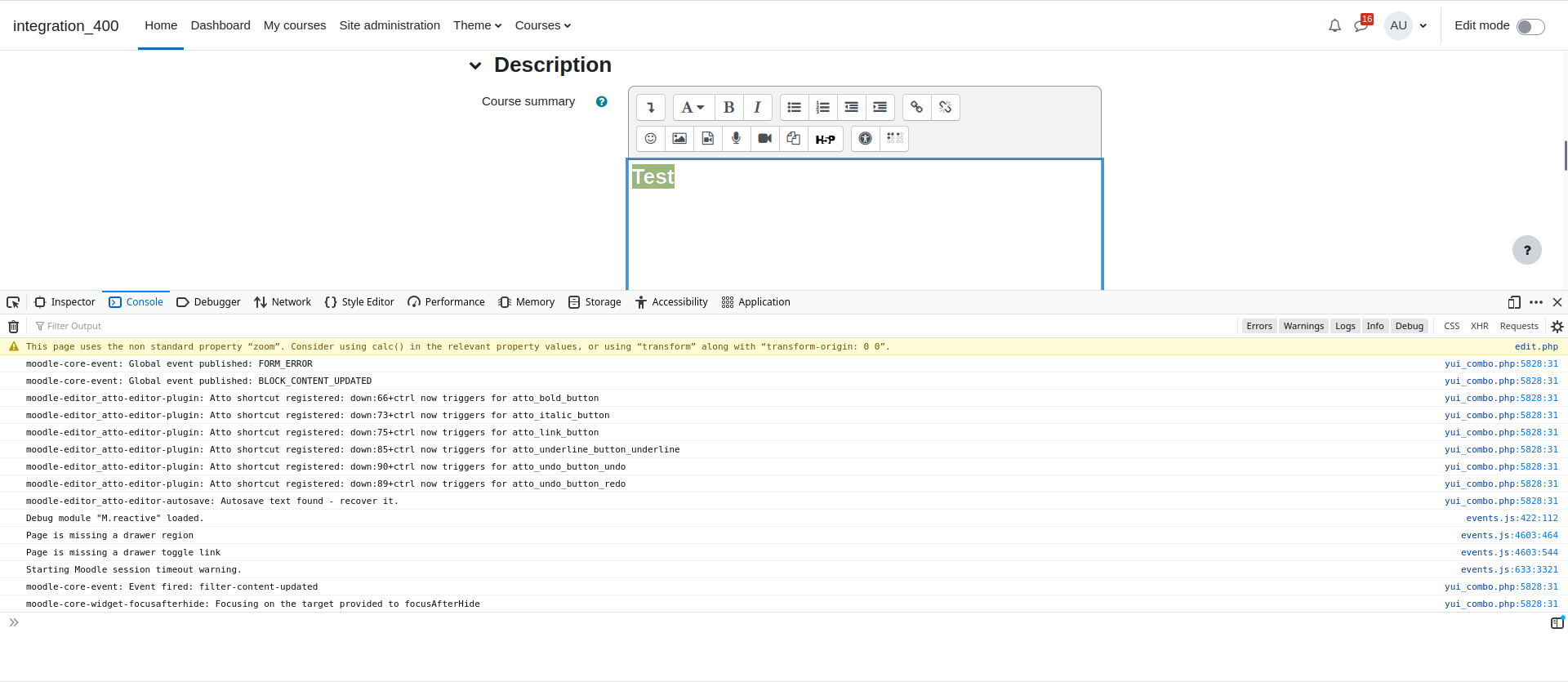This screenshot has height=682, width=1568.
Task: Open the Storage tab
Action: coord(595,302)
